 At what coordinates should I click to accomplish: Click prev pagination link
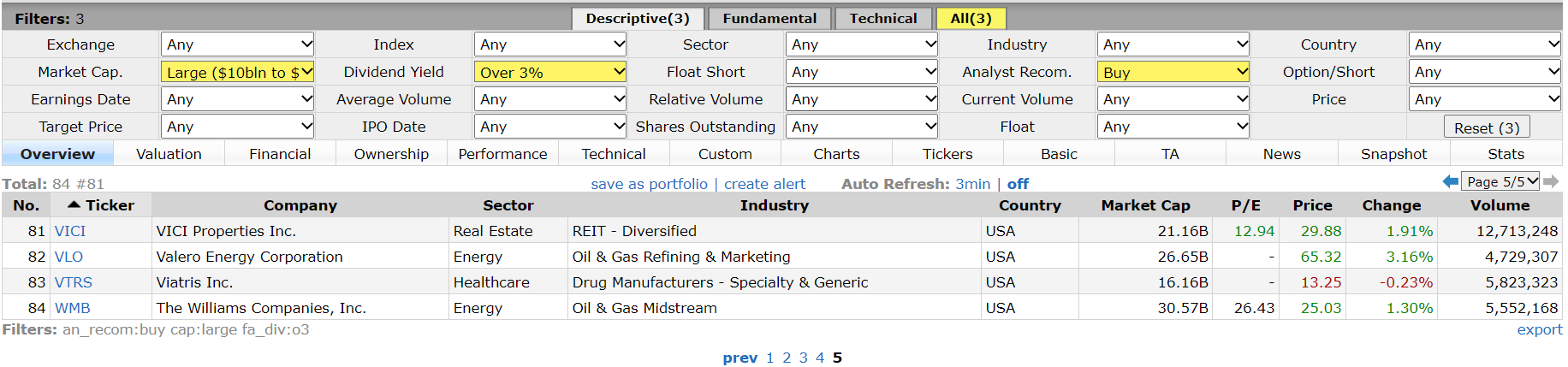739,358
